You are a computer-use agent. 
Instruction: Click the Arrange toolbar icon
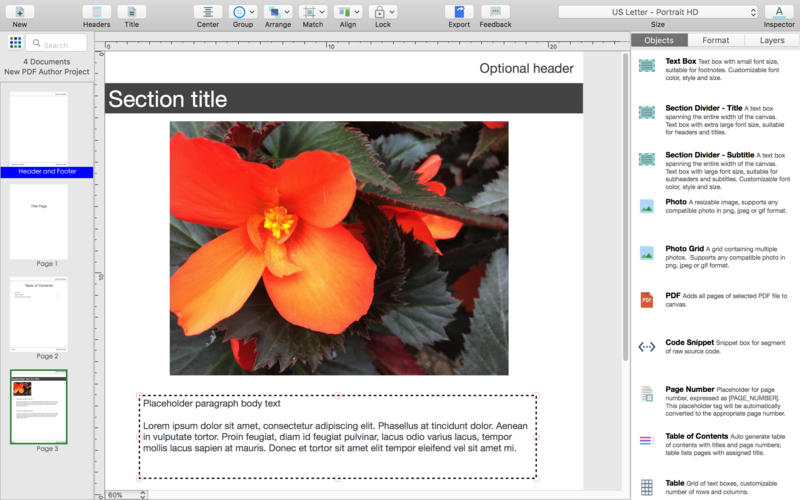[x=274, y=12]
